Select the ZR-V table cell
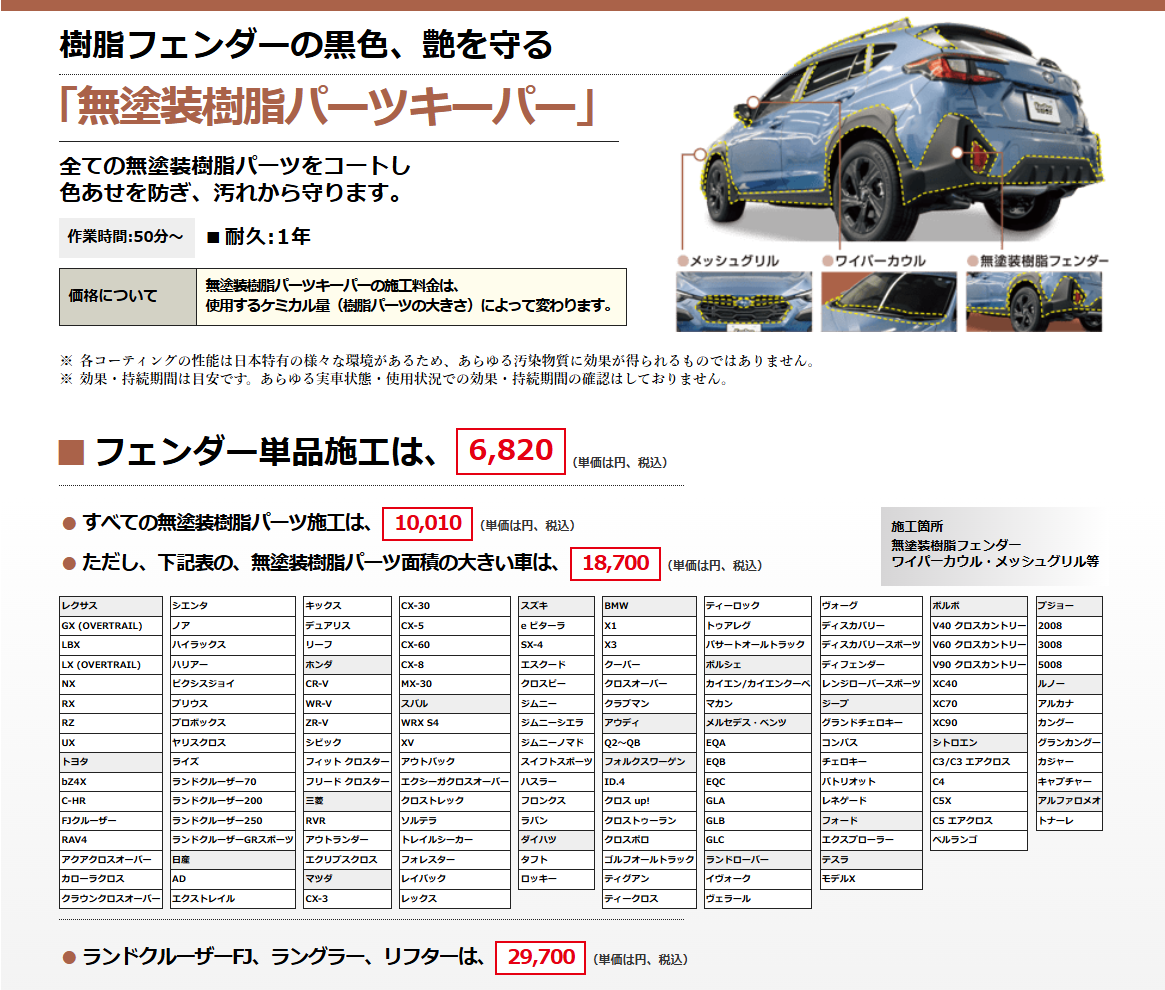1165x990 pixels. click(x=347, y=722)
